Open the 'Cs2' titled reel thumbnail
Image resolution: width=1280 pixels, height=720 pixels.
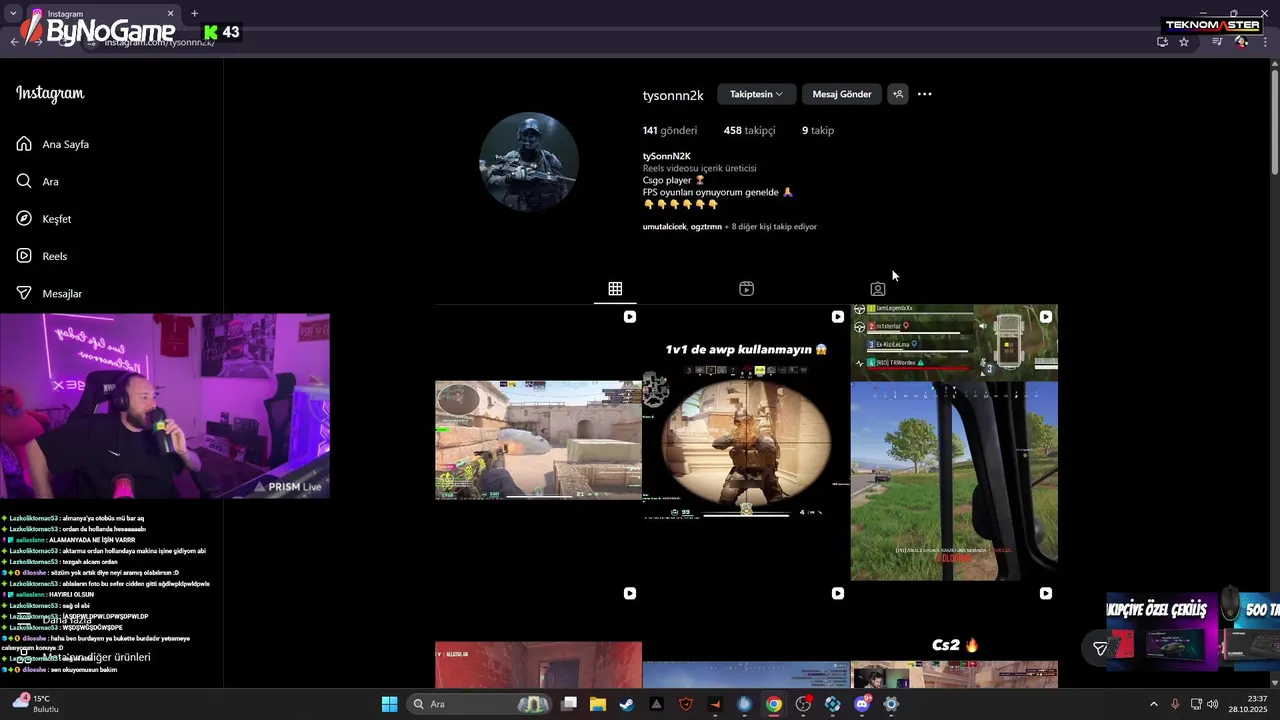(x=954, y=635)
